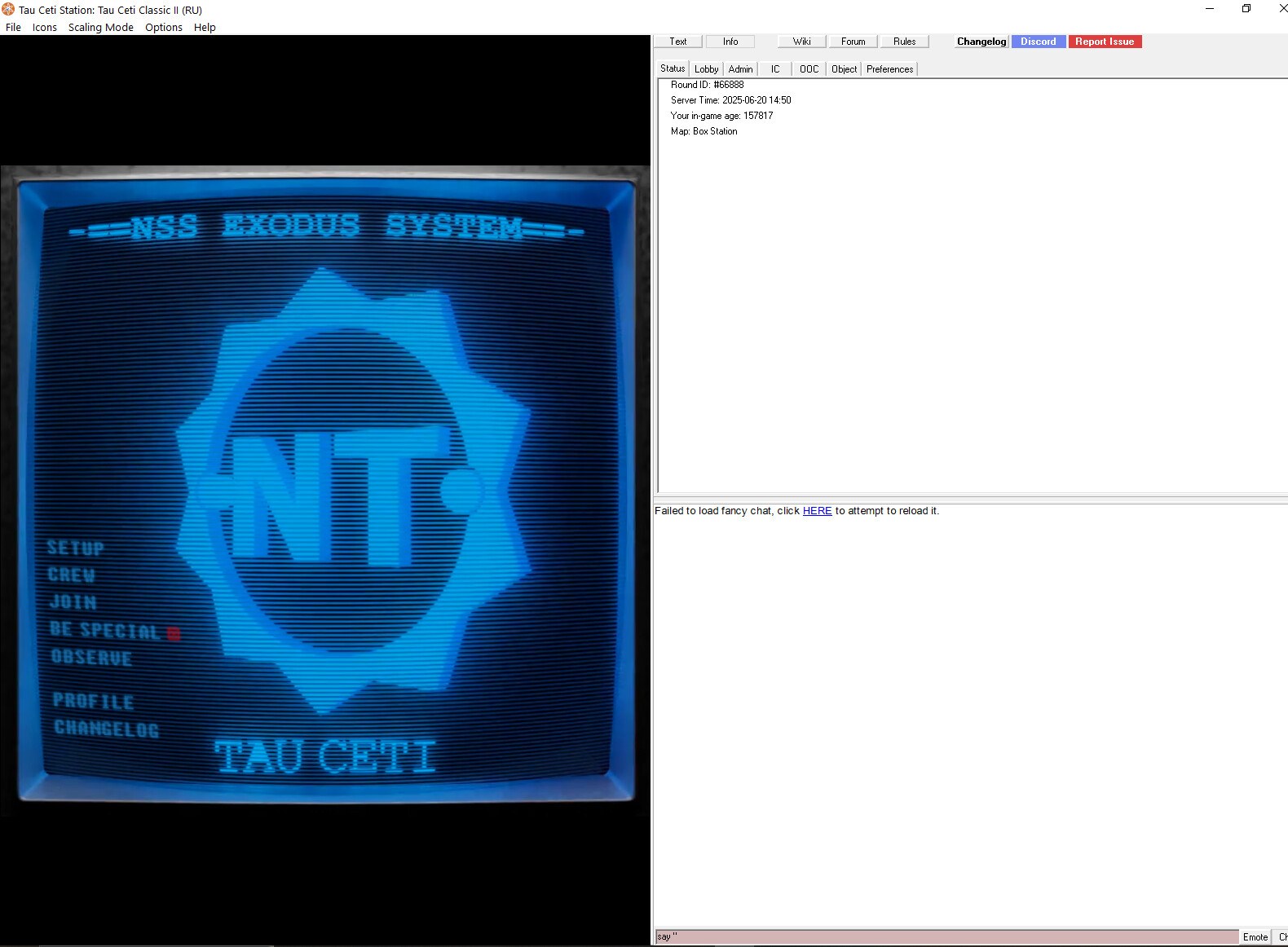
Task: Open the Scaling Mode menu
Action: click(x=100, y=27)
